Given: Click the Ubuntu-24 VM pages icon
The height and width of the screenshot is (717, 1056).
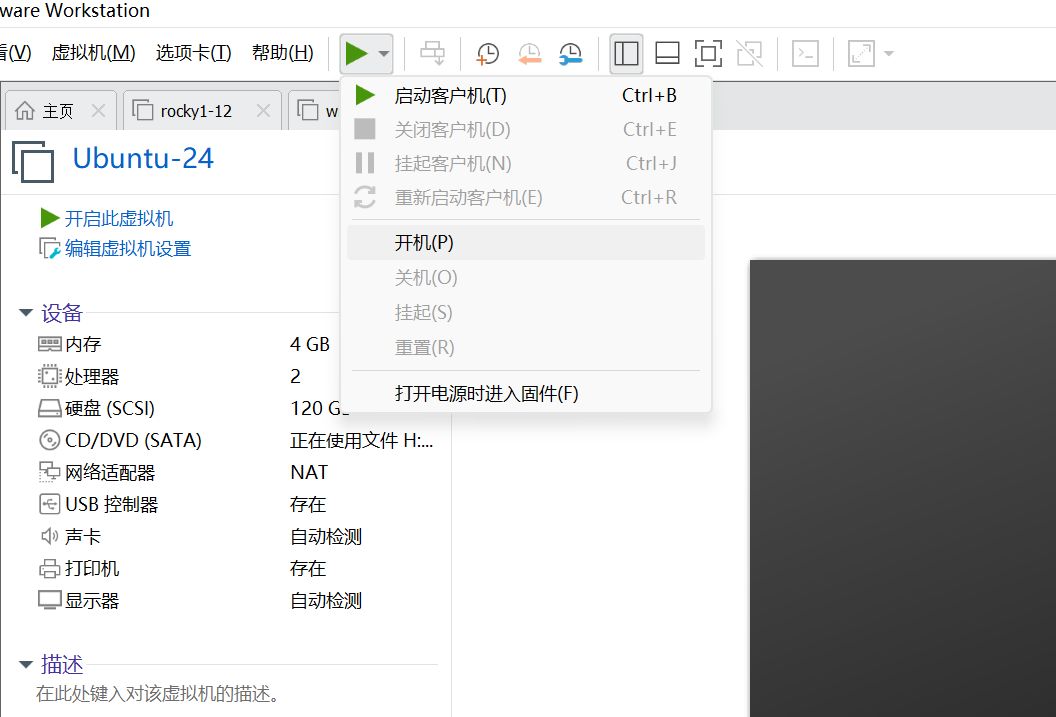Looking at the screenshot, I should click(33, 162).
